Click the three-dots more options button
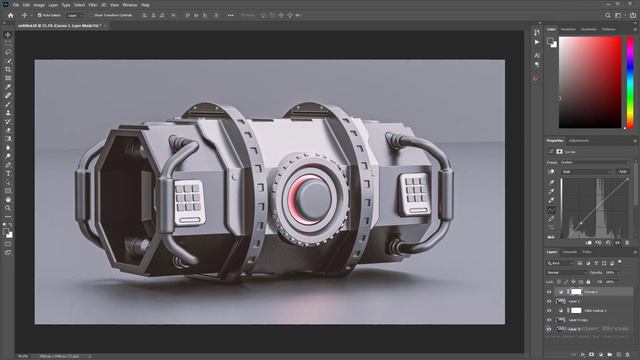Viewport: 640px width, 360px height. pyautogui.click(x=231, y=15)
